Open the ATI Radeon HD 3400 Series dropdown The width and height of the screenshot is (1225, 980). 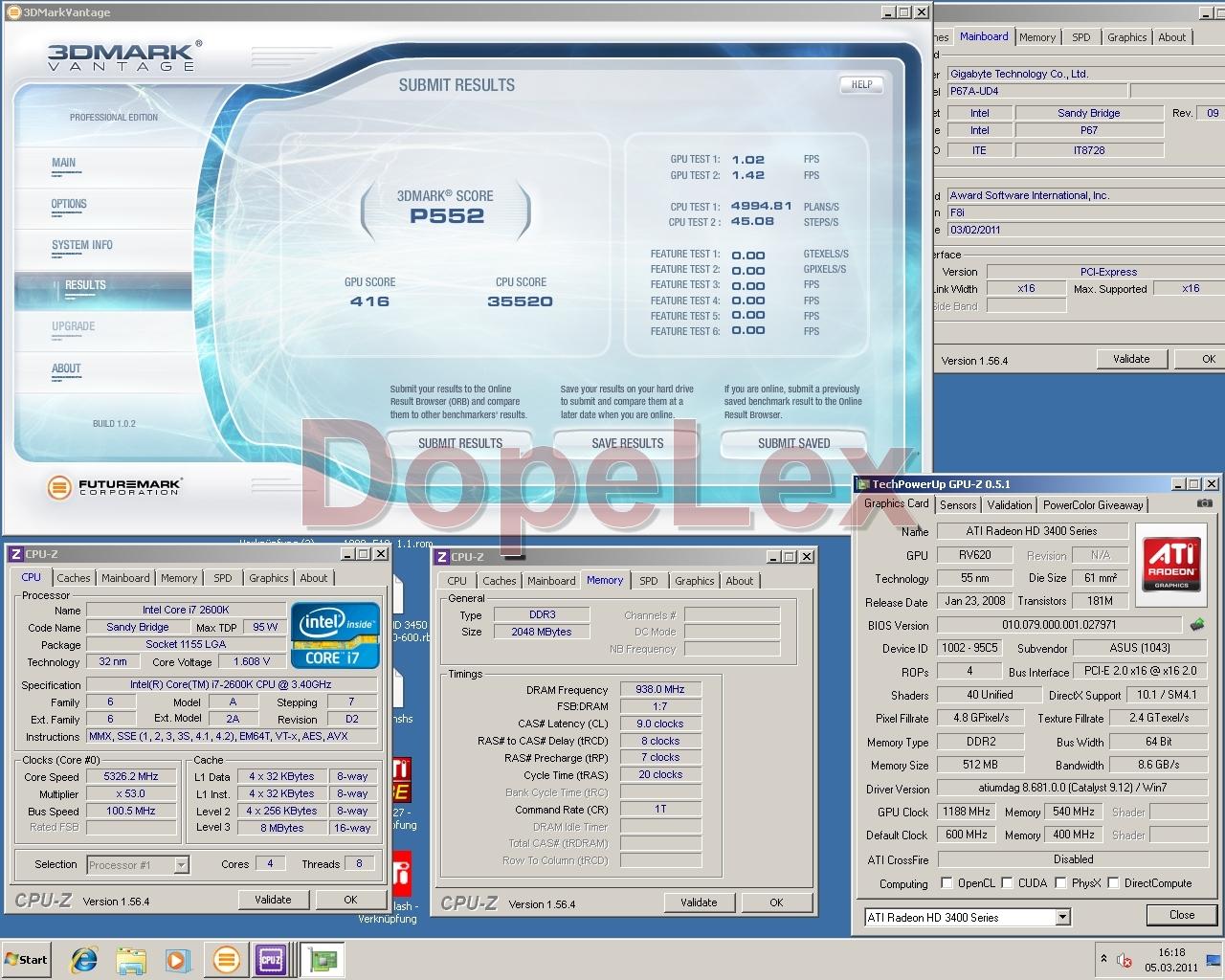(1062, 918)
